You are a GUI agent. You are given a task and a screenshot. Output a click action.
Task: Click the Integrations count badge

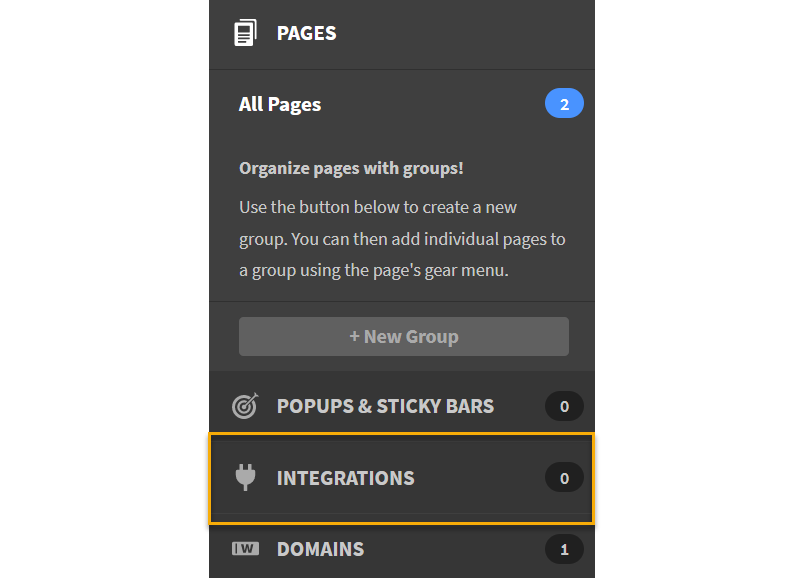(x=564, y=478)
